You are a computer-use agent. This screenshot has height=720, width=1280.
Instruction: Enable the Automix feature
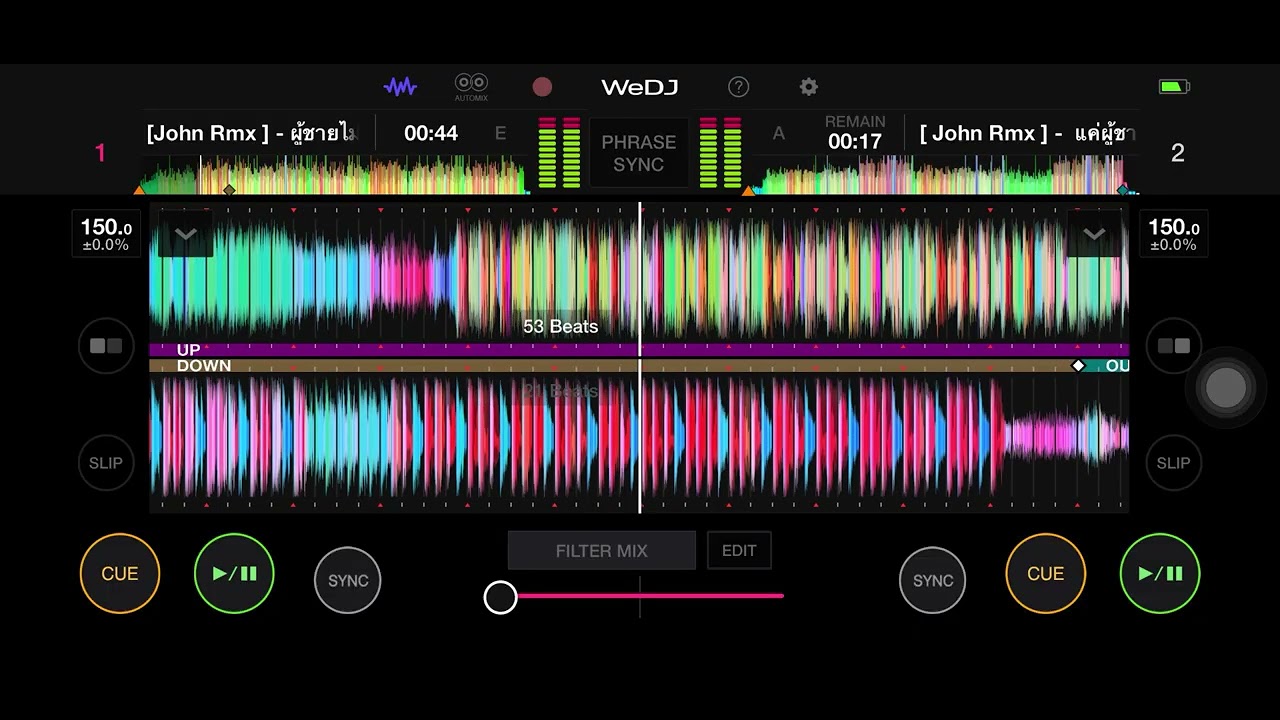(471, 87)
